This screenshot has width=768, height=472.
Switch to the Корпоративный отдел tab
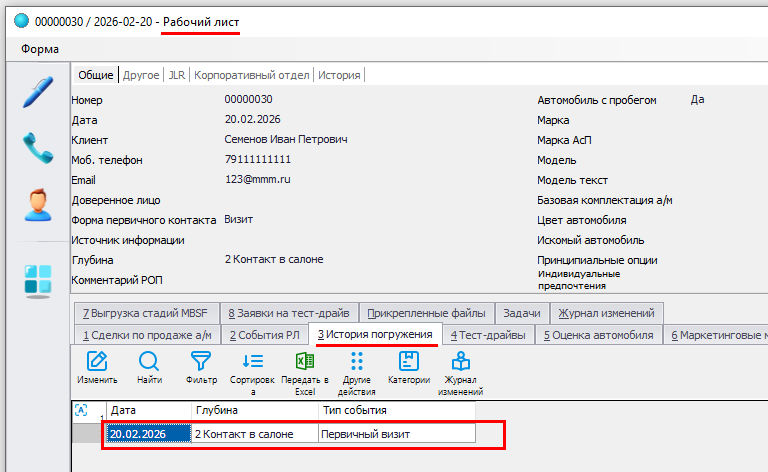(252, 75)
